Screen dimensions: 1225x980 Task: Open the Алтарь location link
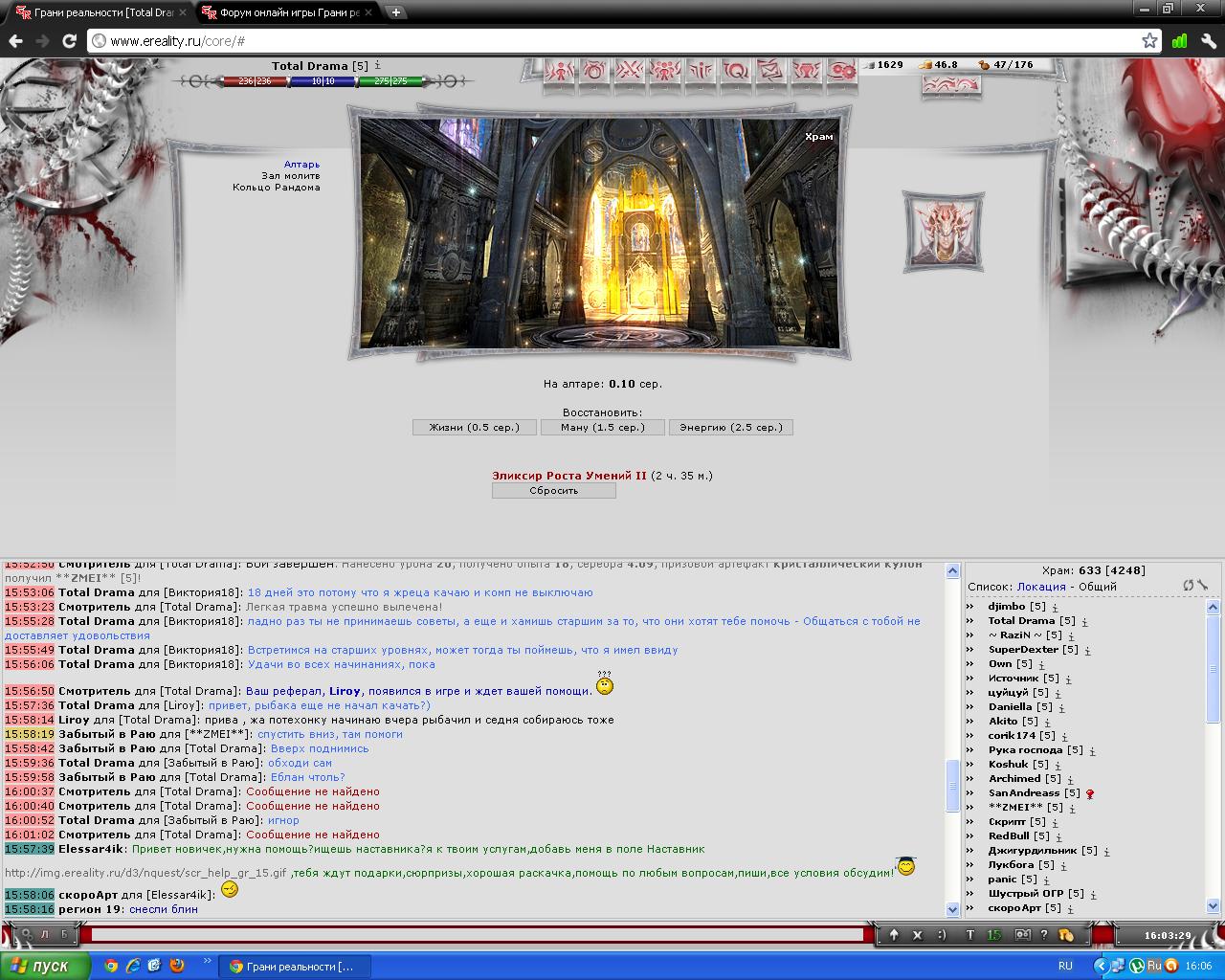pyautogui.click(x=301, y=165)
